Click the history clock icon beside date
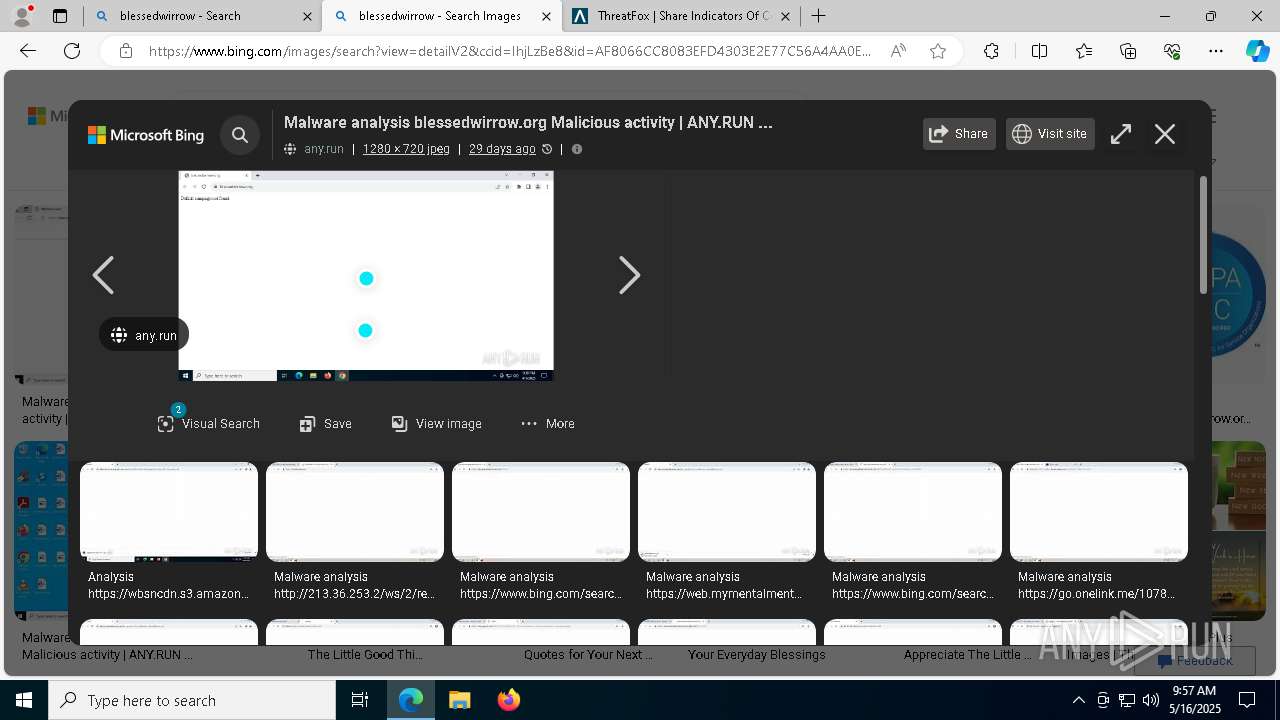Screen dimensions: 1280x720 (547, 149)
